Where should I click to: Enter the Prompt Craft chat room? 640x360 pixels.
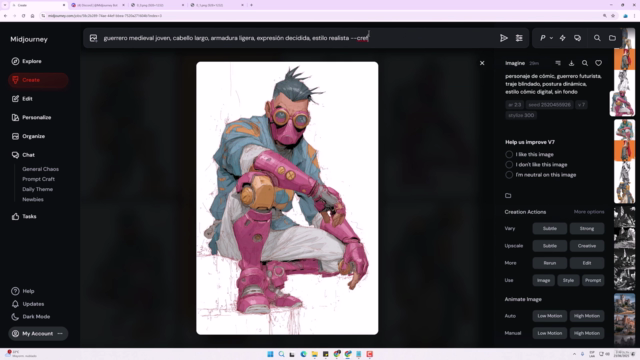tap(38, 179)
